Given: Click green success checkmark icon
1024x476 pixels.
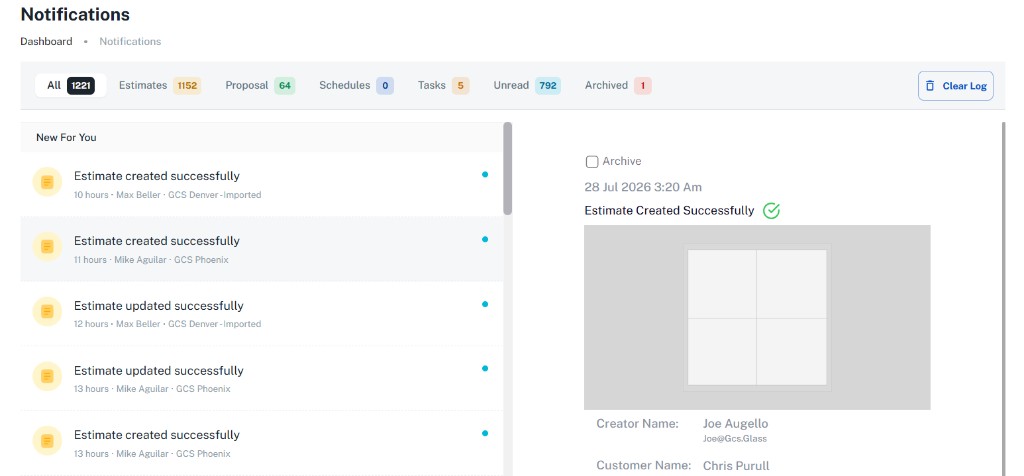Looking at the screenshot, I should (x=771, y=210).
